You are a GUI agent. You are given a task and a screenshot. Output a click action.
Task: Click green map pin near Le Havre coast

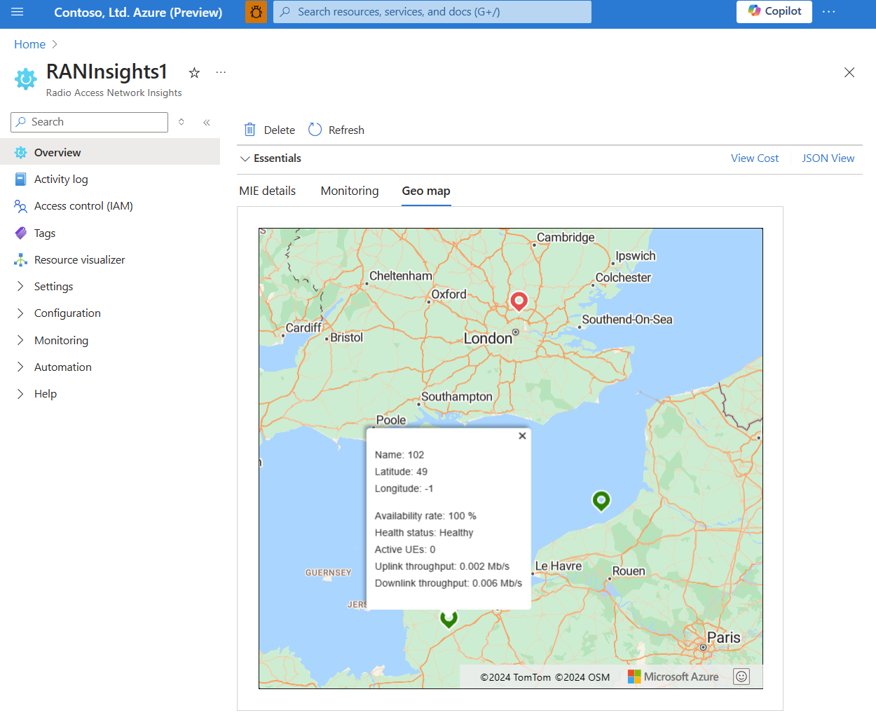601,500
